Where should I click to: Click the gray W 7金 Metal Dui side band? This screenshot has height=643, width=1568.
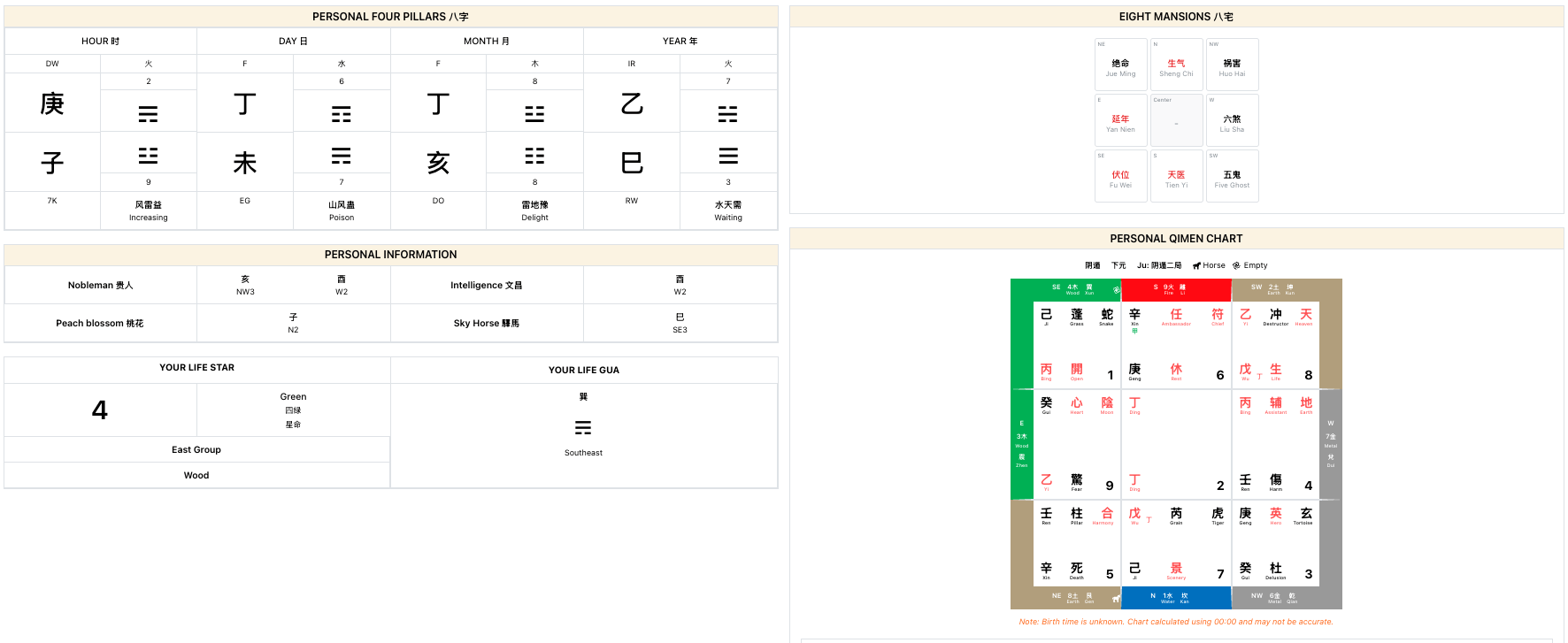1331,445
